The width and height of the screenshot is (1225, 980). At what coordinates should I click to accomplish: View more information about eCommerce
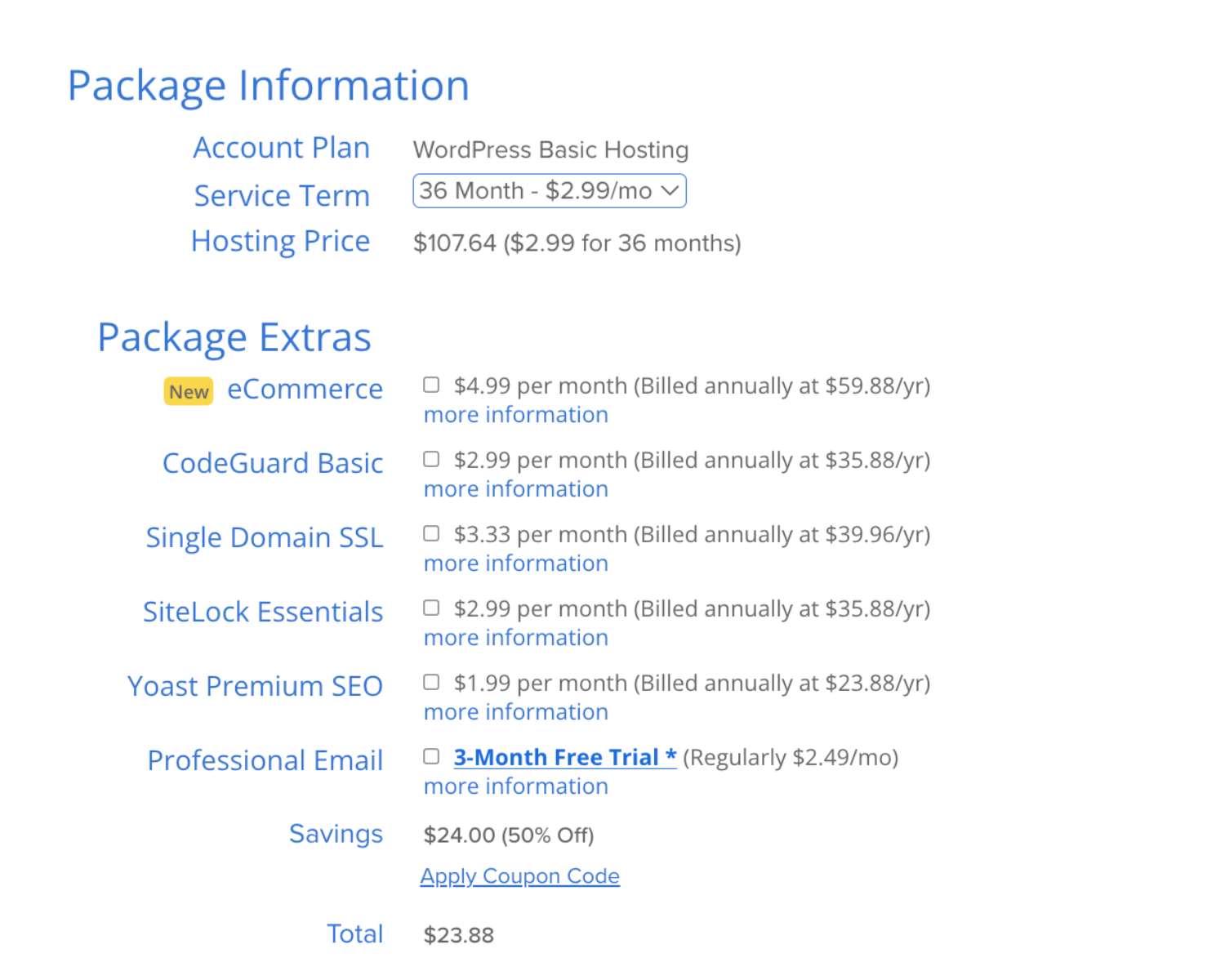(x=515, y=415)
